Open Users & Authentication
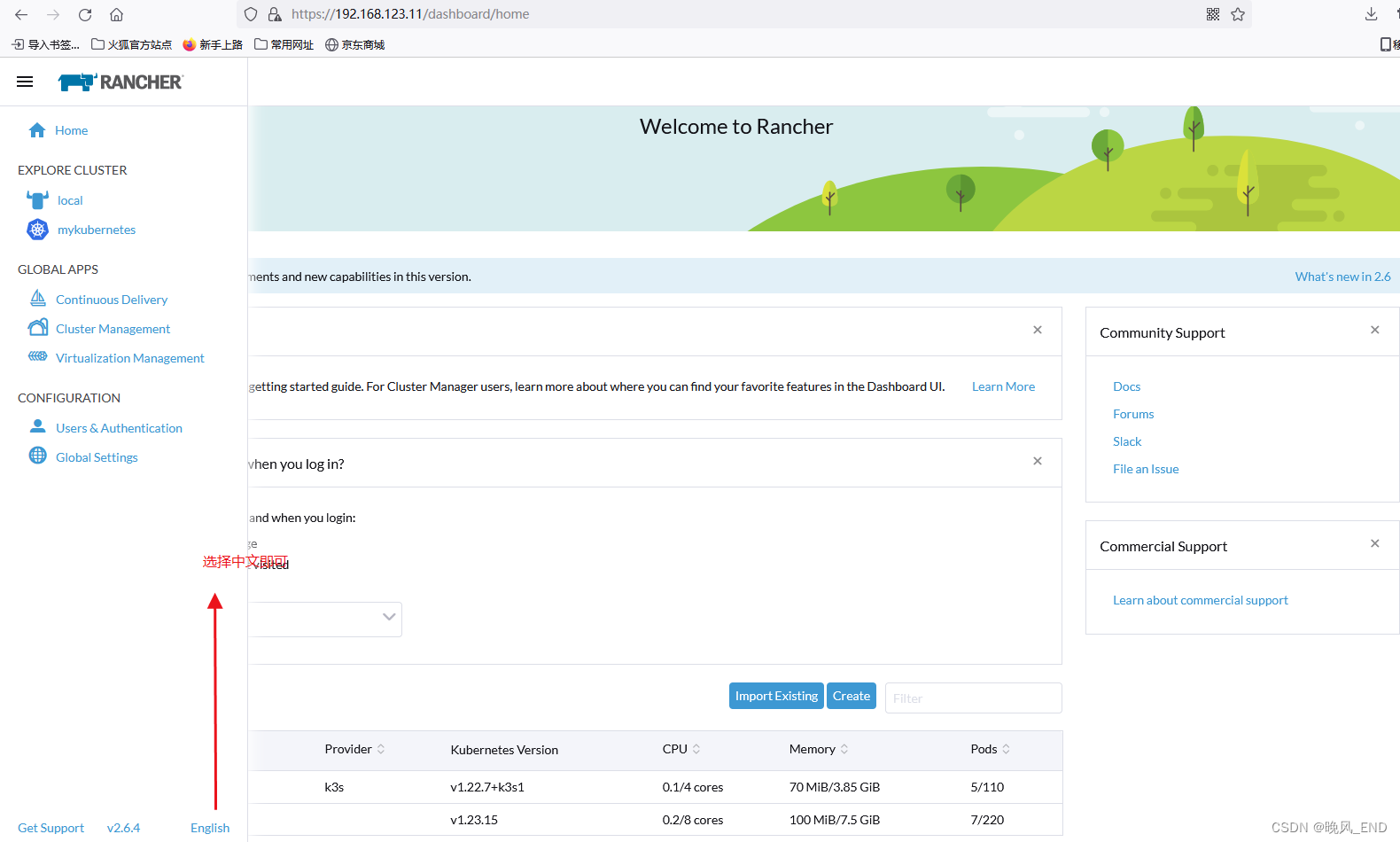Image resolution: width=1400 pixels, height=842 pixels. [119, 428]
